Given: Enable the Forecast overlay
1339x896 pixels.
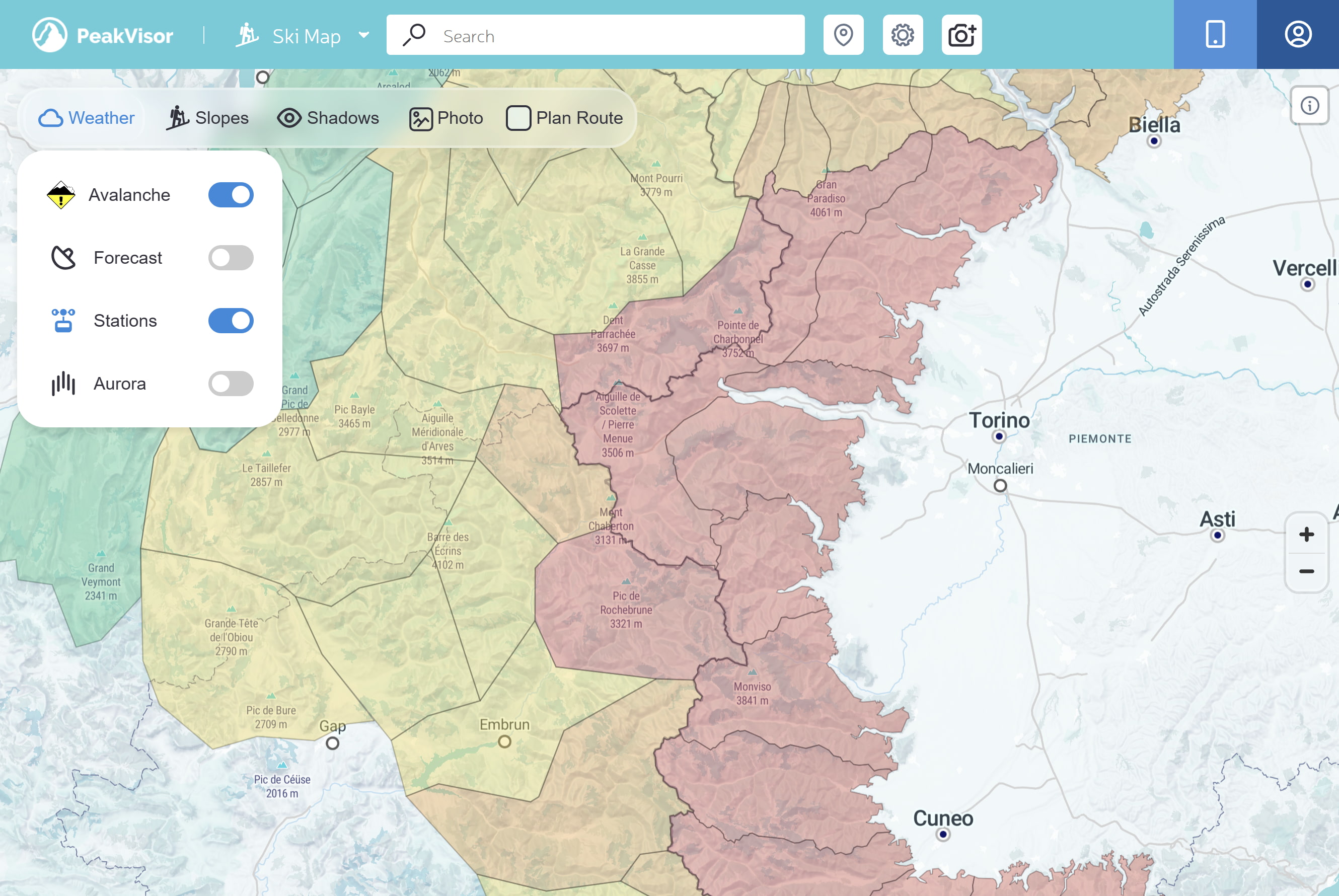Looking at the screenshot, I should [231, 258].
